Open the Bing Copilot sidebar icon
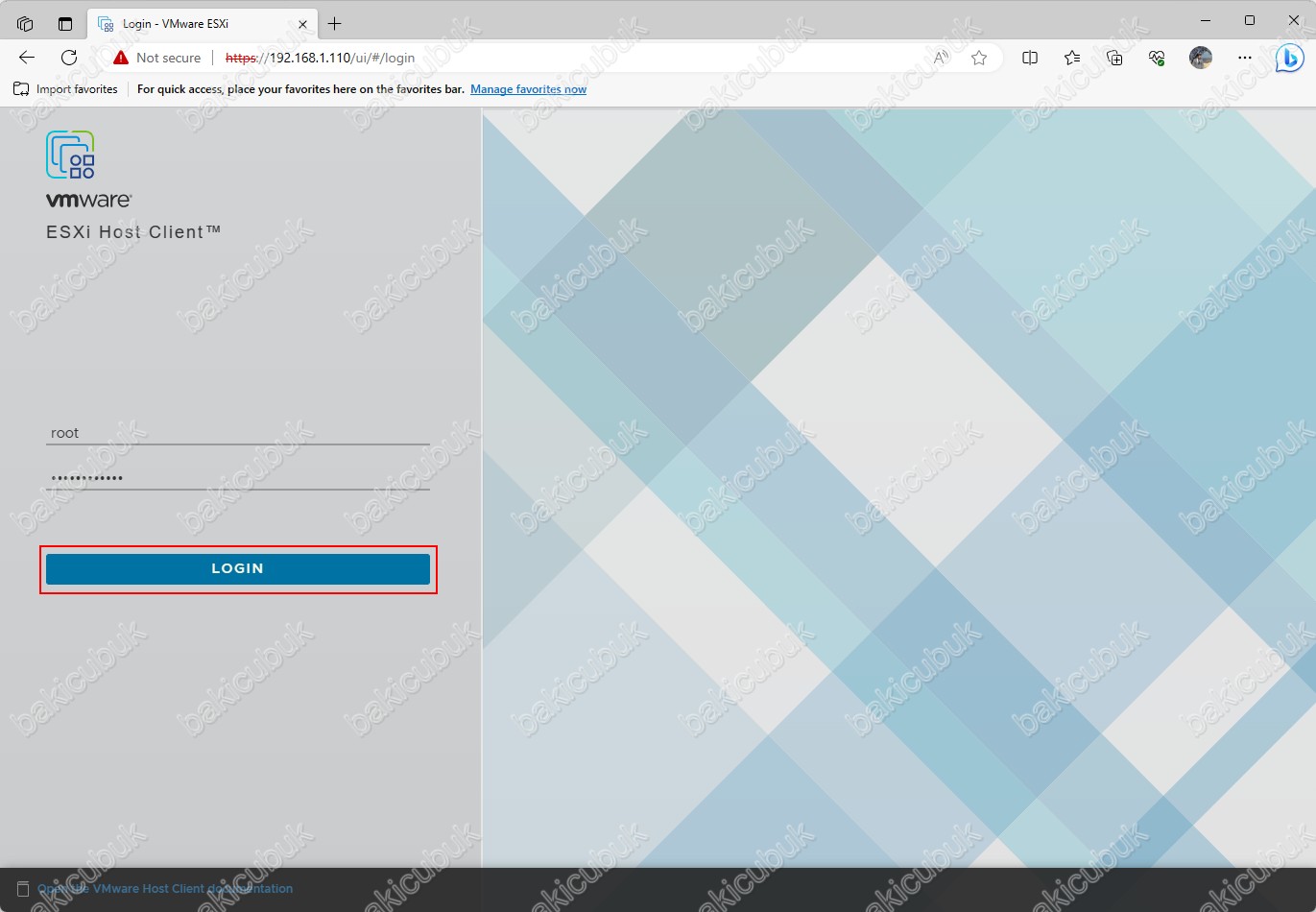1316x912 pixels. tap(1289, 59)
